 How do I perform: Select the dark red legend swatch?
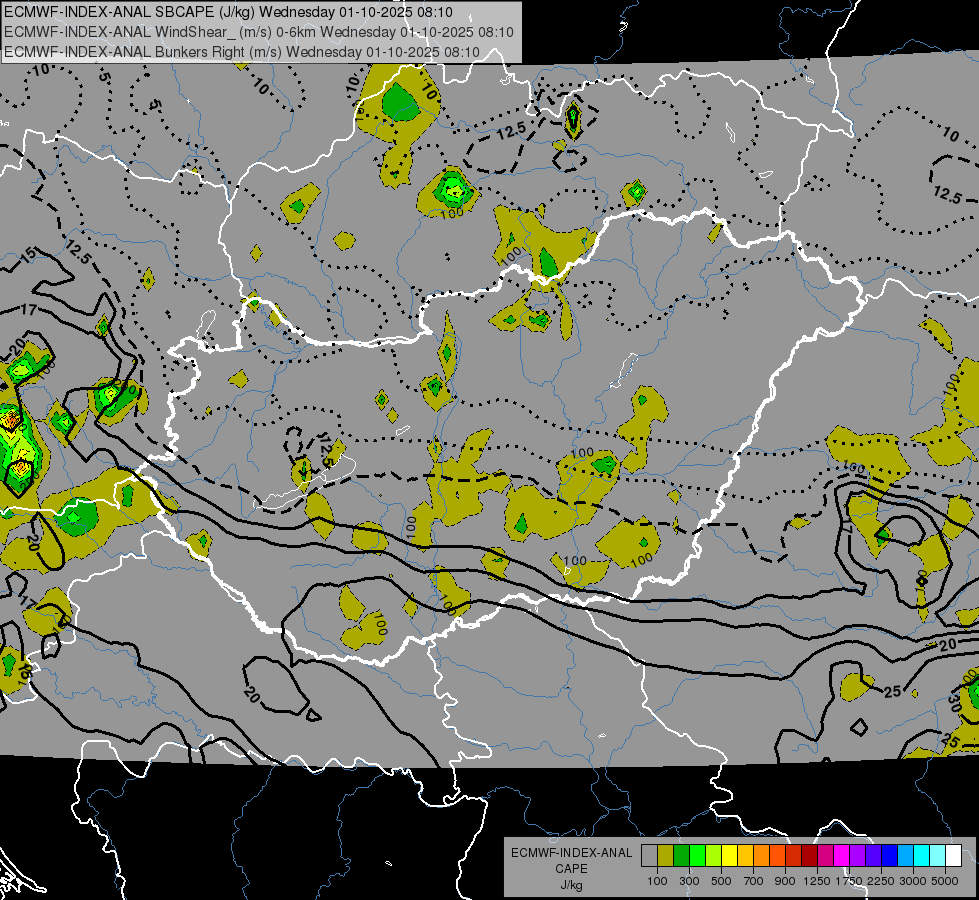pos(809,856)
